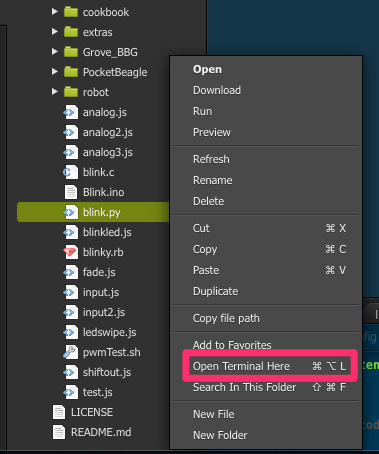The image size is (379, 454).
Task: Click the LICENSE document icon
Action: (x=59, y=412)
